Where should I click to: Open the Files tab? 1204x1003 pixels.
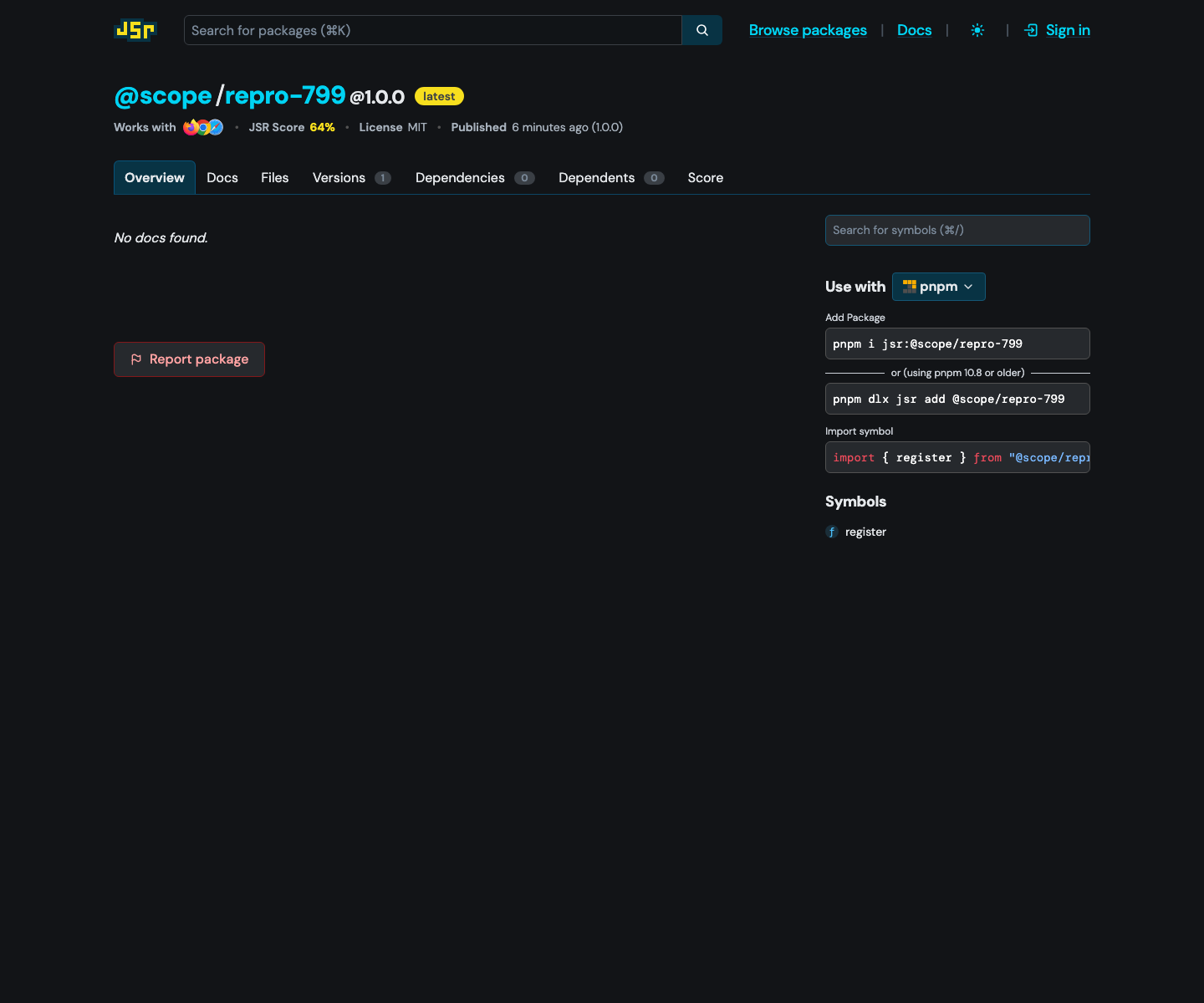pyautogui.click(x=275, y=177)
